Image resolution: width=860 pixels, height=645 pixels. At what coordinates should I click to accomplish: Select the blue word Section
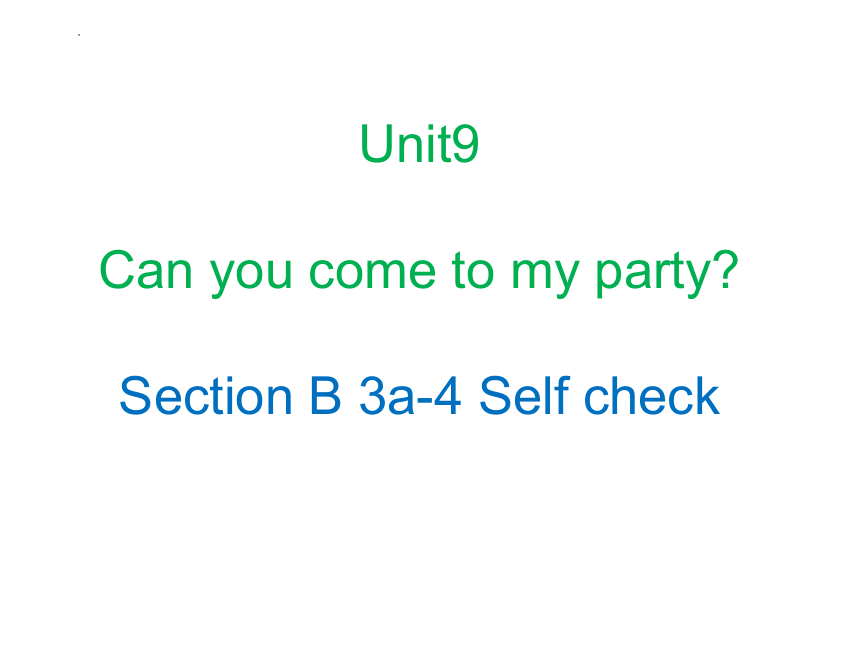[x=206, y=395]
